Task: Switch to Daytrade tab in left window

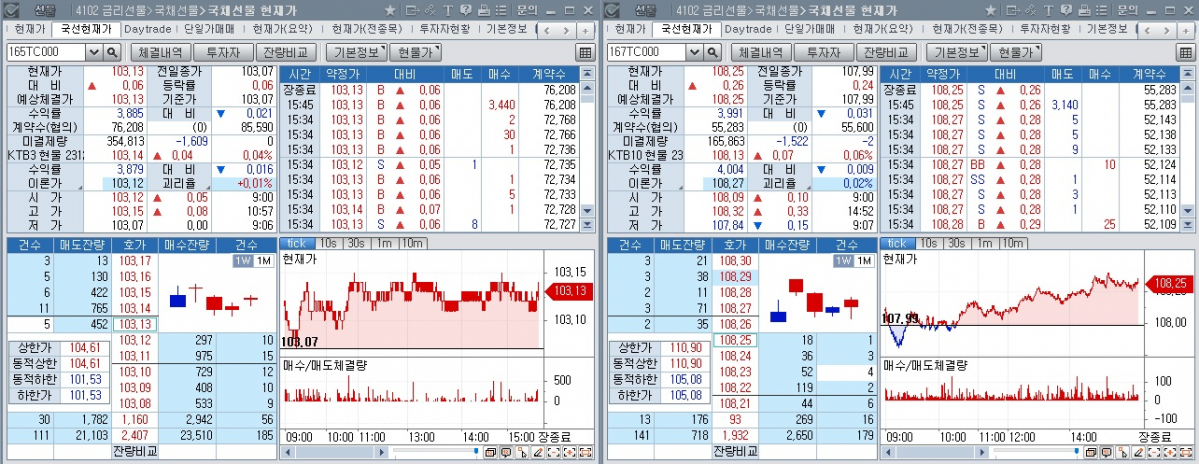Action: [148, 29]
